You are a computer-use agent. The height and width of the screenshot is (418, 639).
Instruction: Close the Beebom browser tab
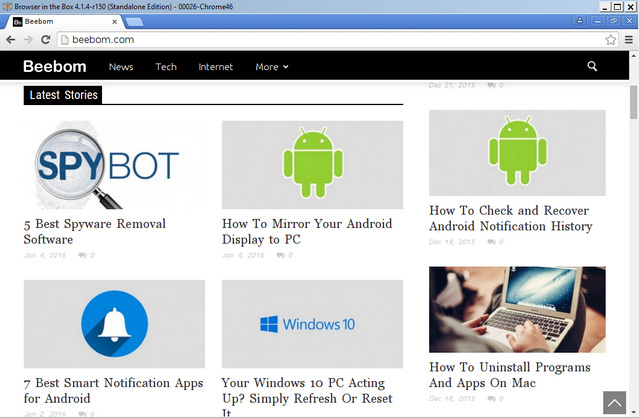coord(115,22)
